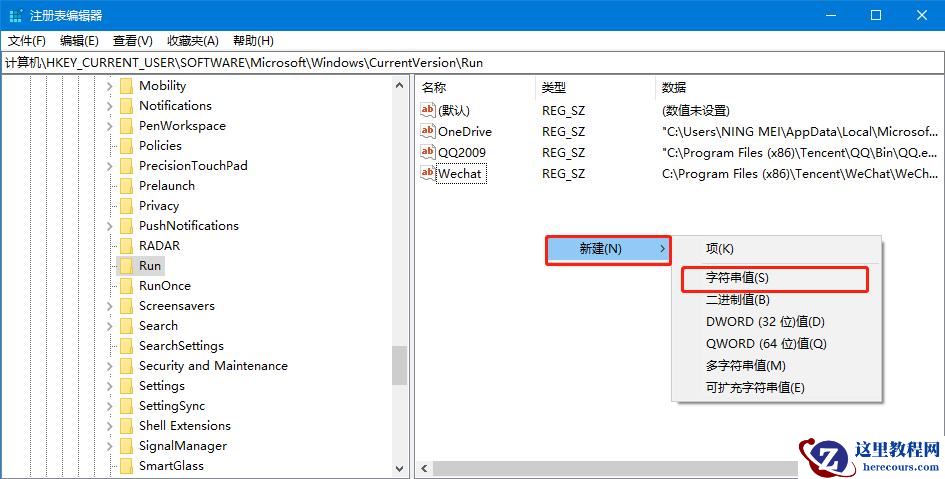Choose DWORD (32 位)值(D) from submenu

point(777,322)
